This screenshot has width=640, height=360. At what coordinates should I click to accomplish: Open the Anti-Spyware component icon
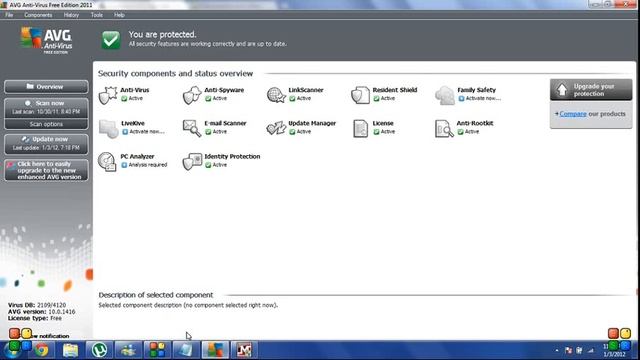192,95
